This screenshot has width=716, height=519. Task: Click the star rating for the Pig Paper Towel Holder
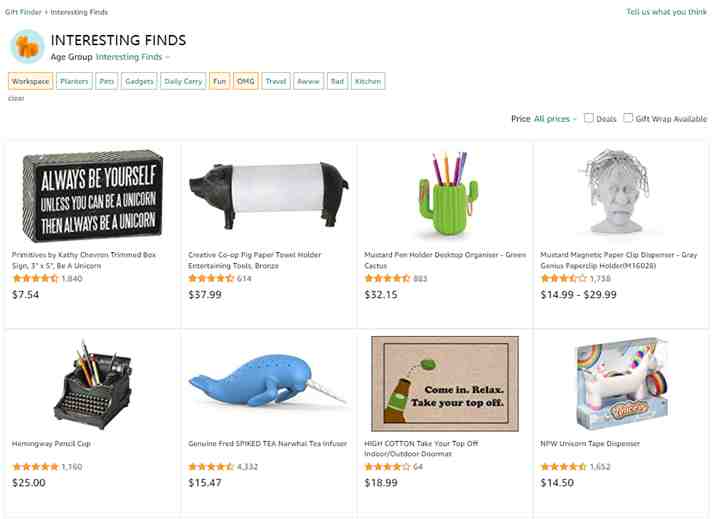(x=211, y=278)
